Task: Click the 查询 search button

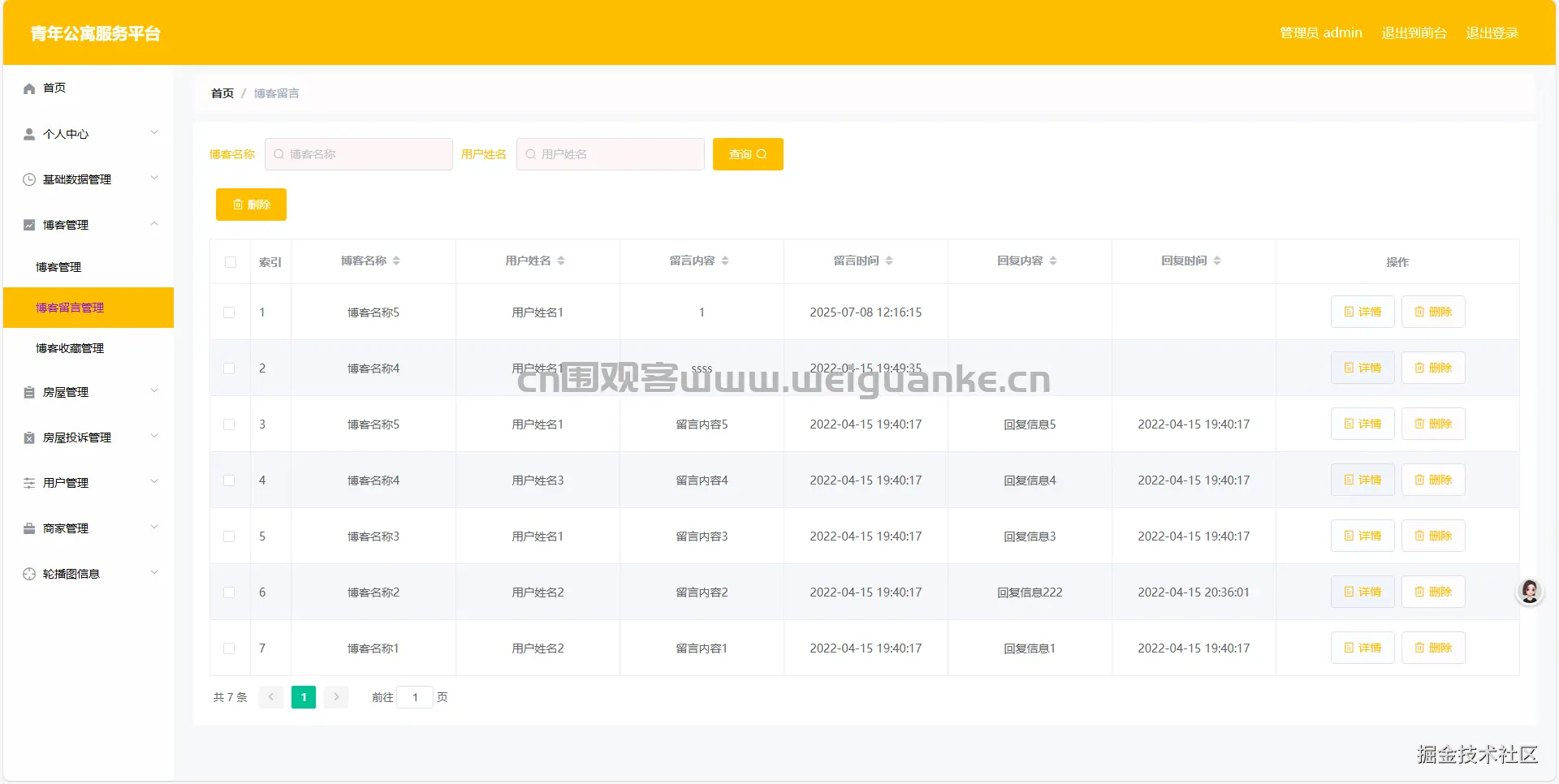Action: (x=748, y=154)
